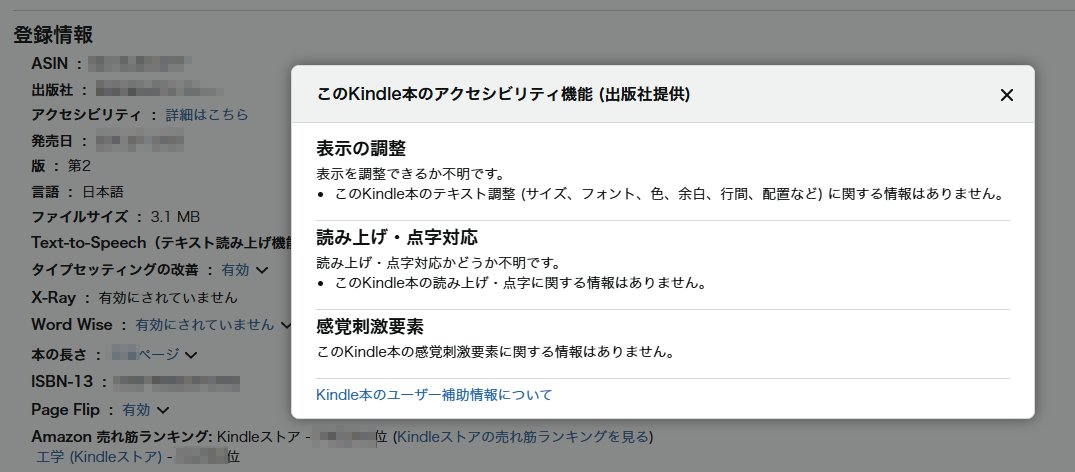
Task: Select the 読み上げ・点字対応 heading
Action: (397, 237)
